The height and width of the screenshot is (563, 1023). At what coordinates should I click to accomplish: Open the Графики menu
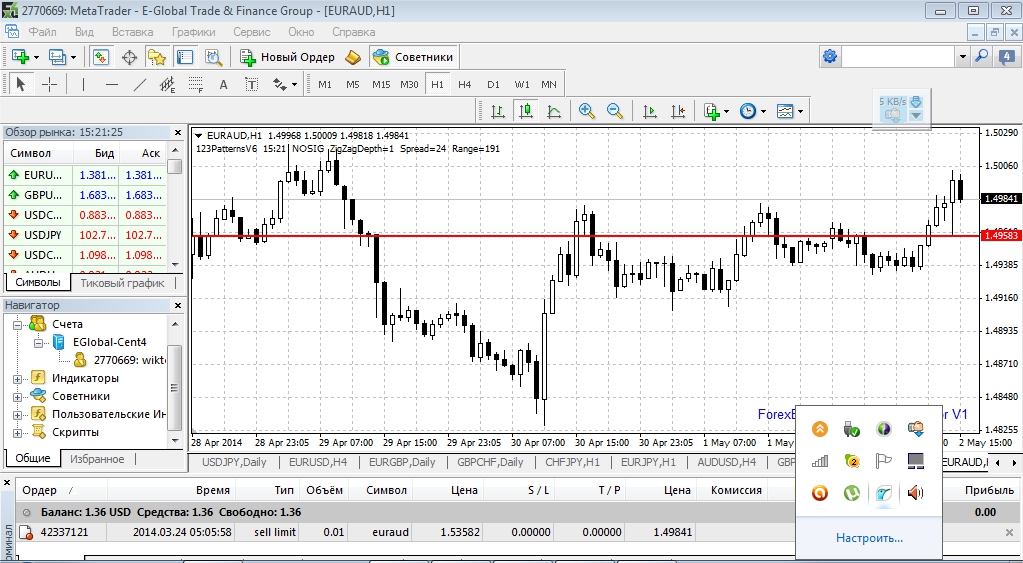coord(194,31)
